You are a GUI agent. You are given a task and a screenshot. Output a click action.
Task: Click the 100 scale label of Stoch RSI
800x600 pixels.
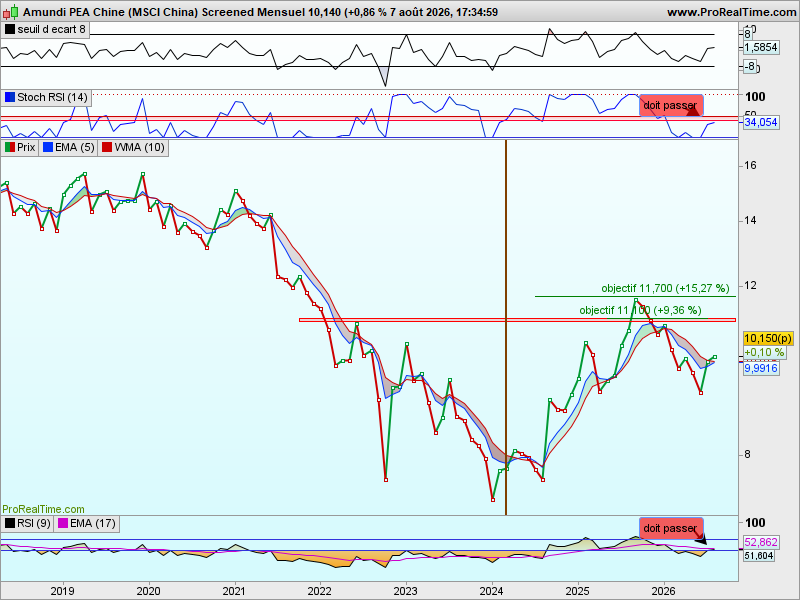[755, 96]
